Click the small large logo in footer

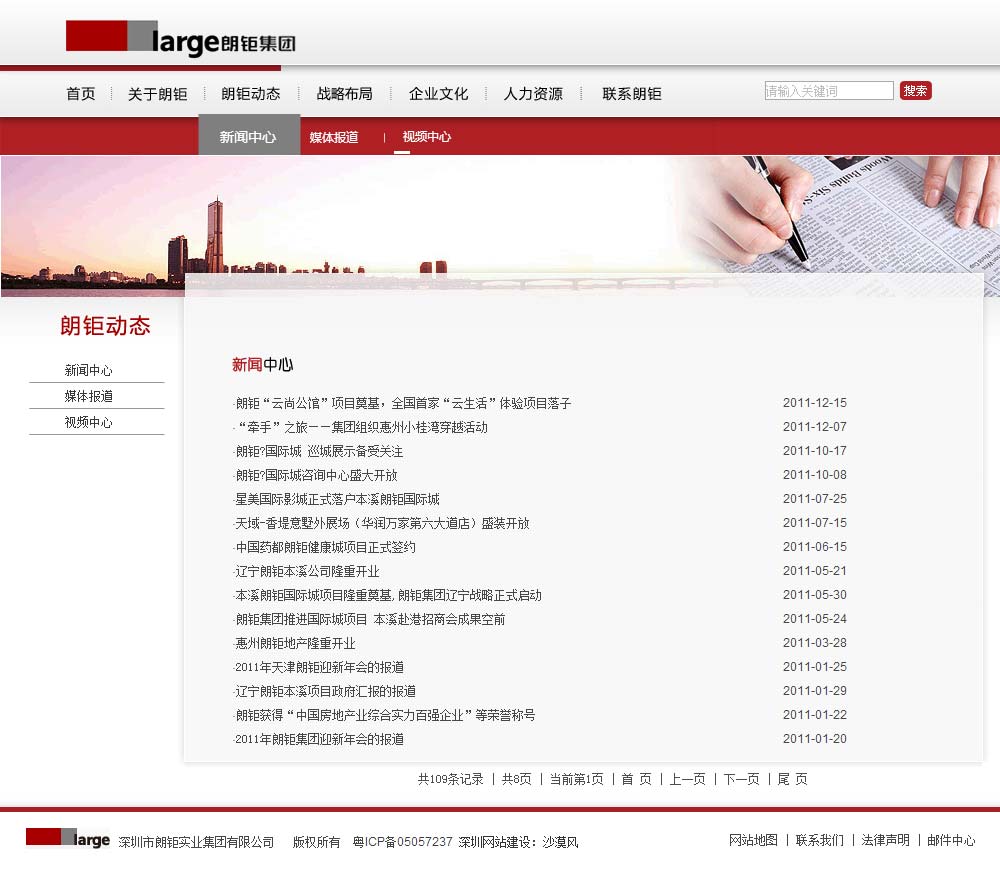(68, 838)
